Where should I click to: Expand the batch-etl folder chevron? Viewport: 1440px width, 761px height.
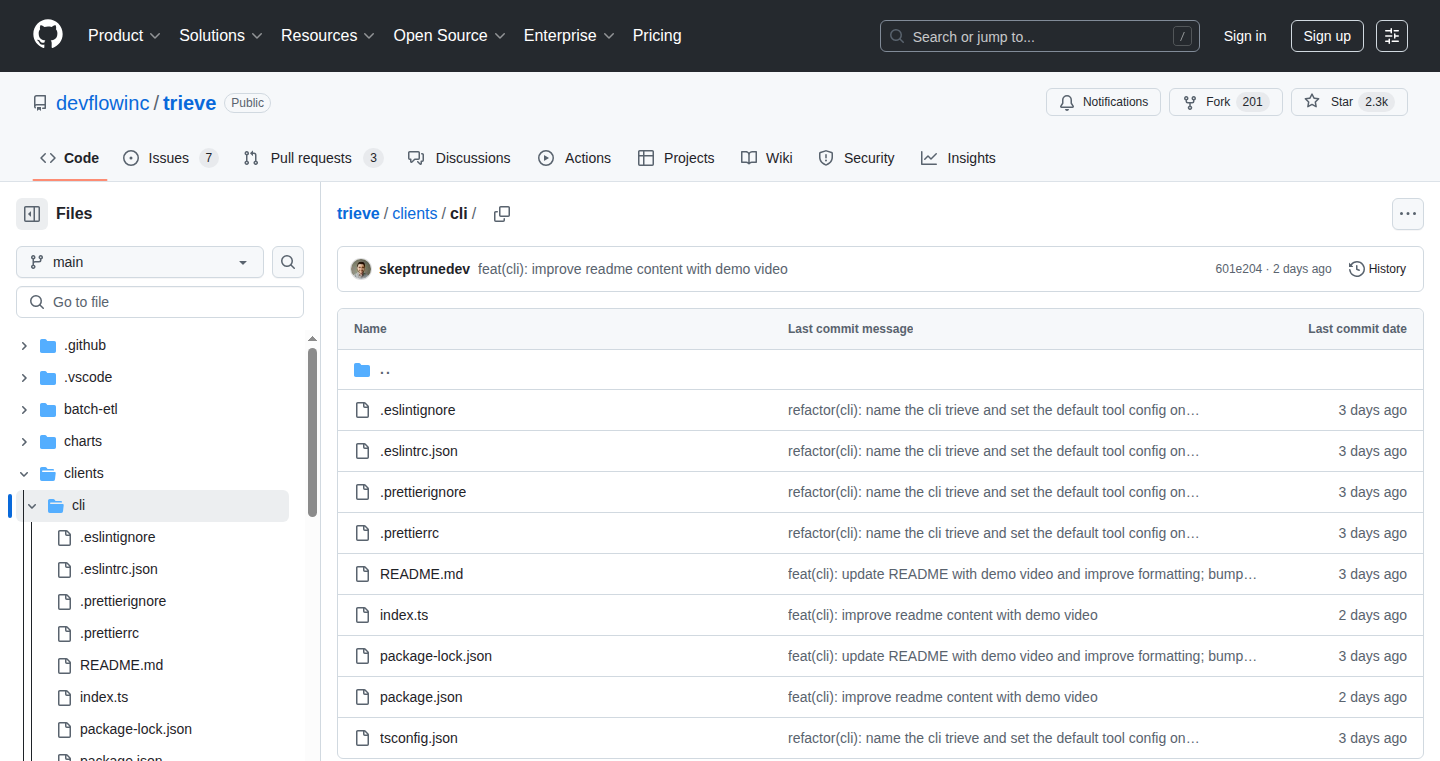pos(24,409)
